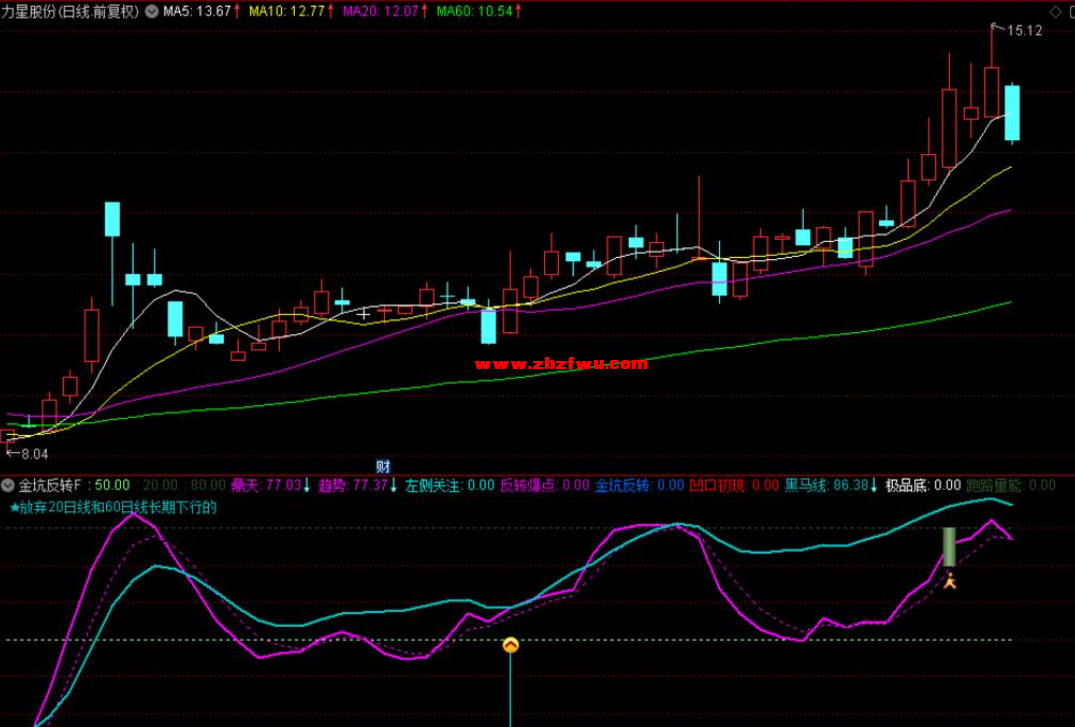Click the 20.00 parameter value
Screen dimensions: 1075x727
coord(159,486)
